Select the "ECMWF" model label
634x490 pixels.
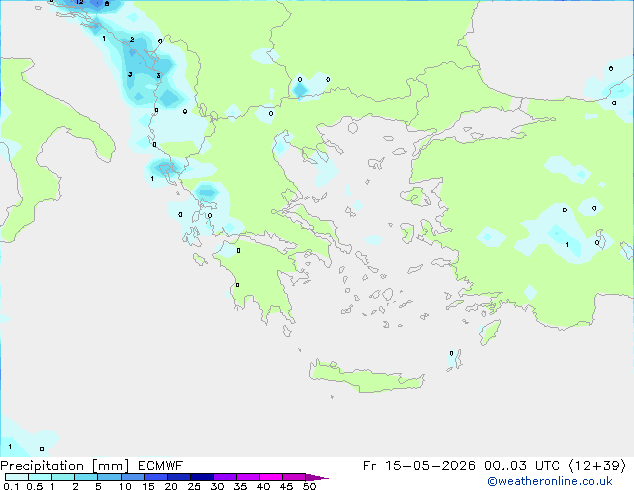pos(160,466)
